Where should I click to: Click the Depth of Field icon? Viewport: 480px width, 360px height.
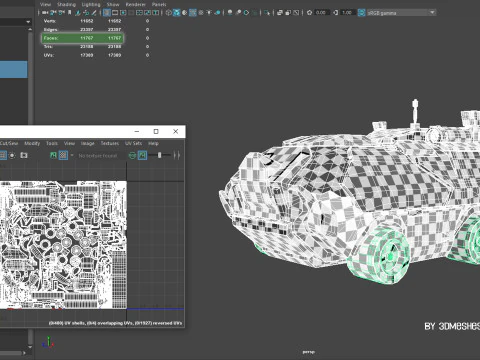255,13
